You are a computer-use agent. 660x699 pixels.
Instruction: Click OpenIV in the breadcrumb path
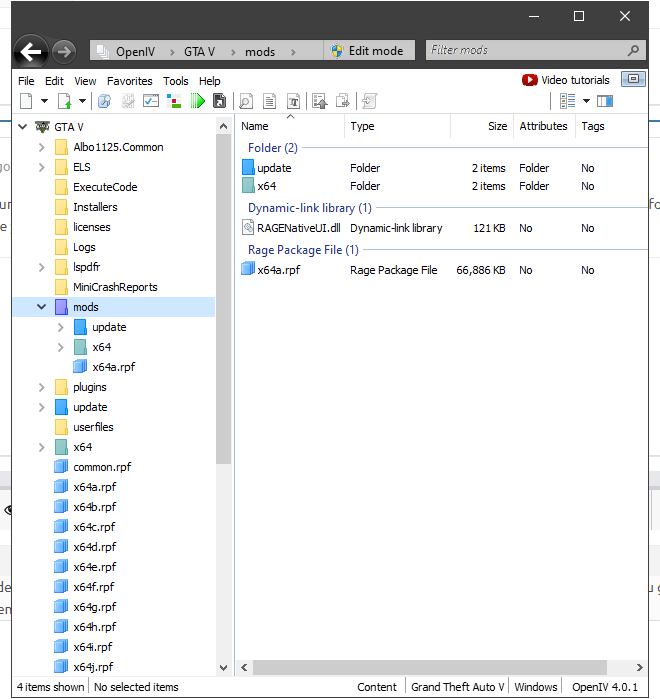[x=135, y=52]
